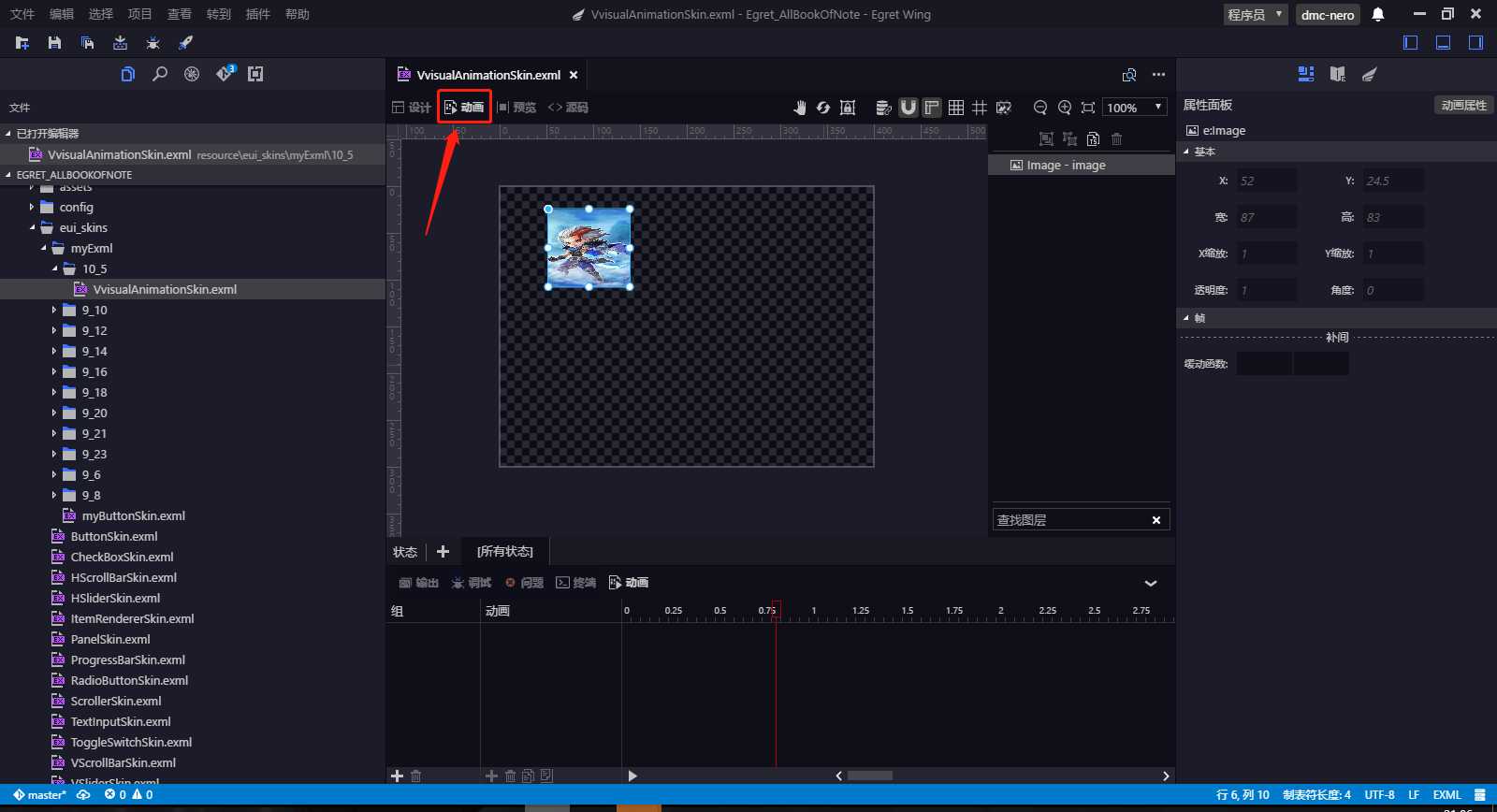Open the 项目 menu
Screen dimensions: 1497x812
tap(140, 14)
